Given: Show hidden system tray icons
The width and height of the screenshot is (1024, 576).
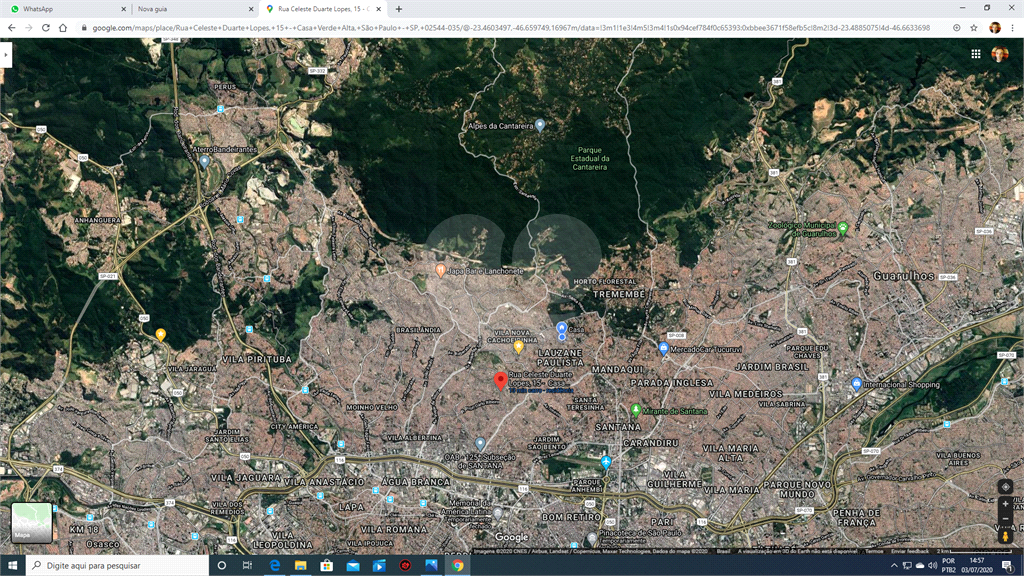Looking at the screenshot, I should [x=892, y=566].
